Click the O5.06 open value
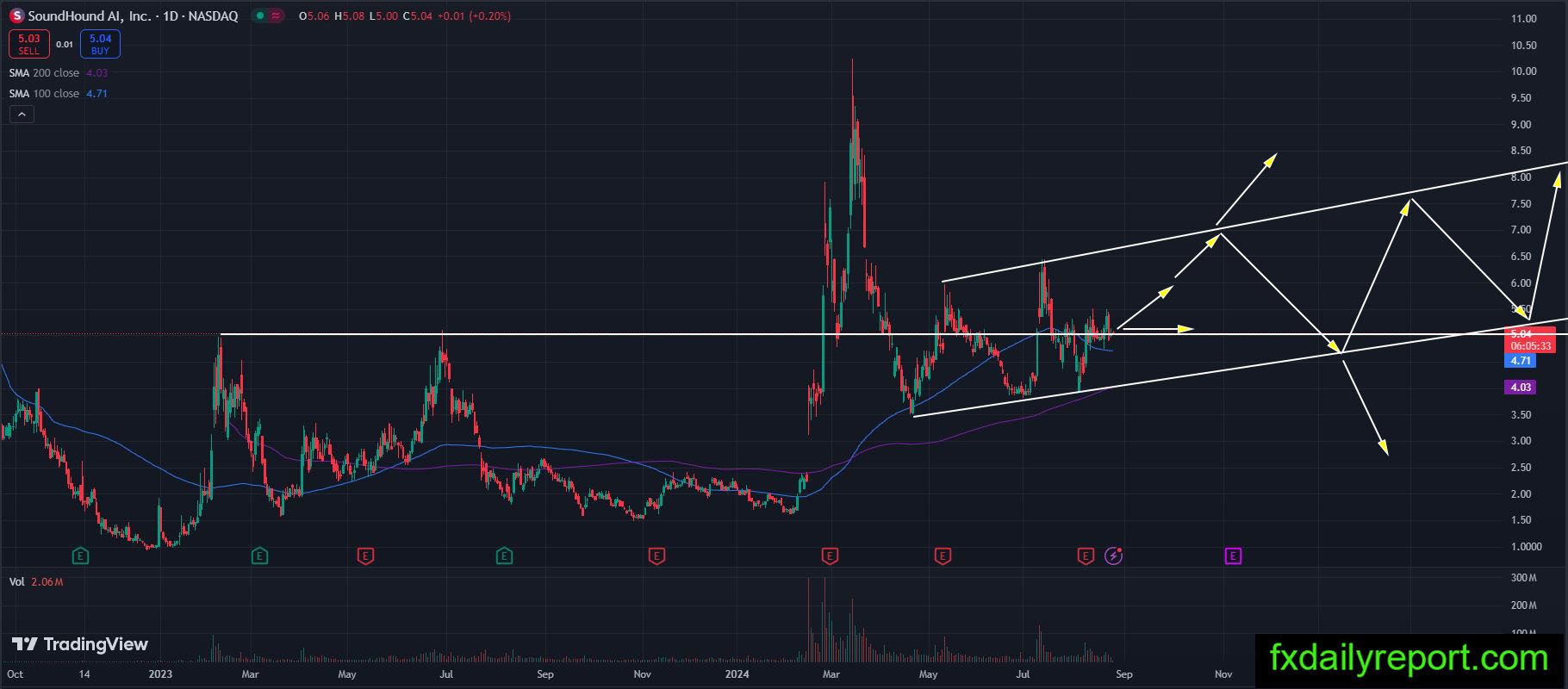This screenshot has height=689, width=1568. [314, 16]
